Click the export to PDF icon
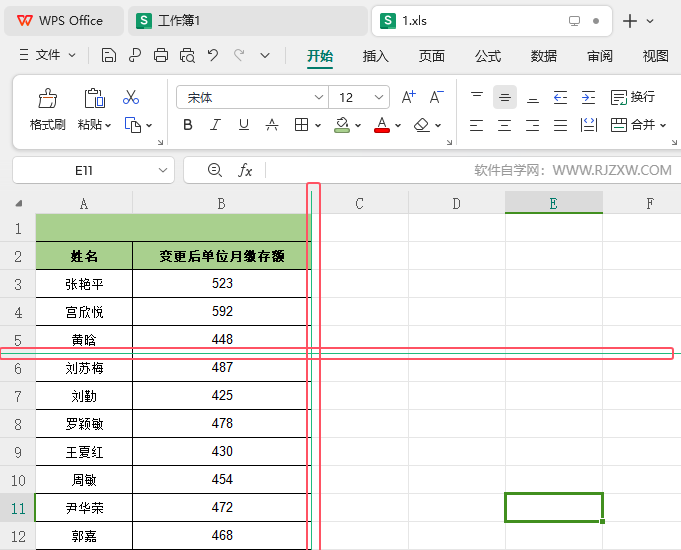 [x=135, y=55]
